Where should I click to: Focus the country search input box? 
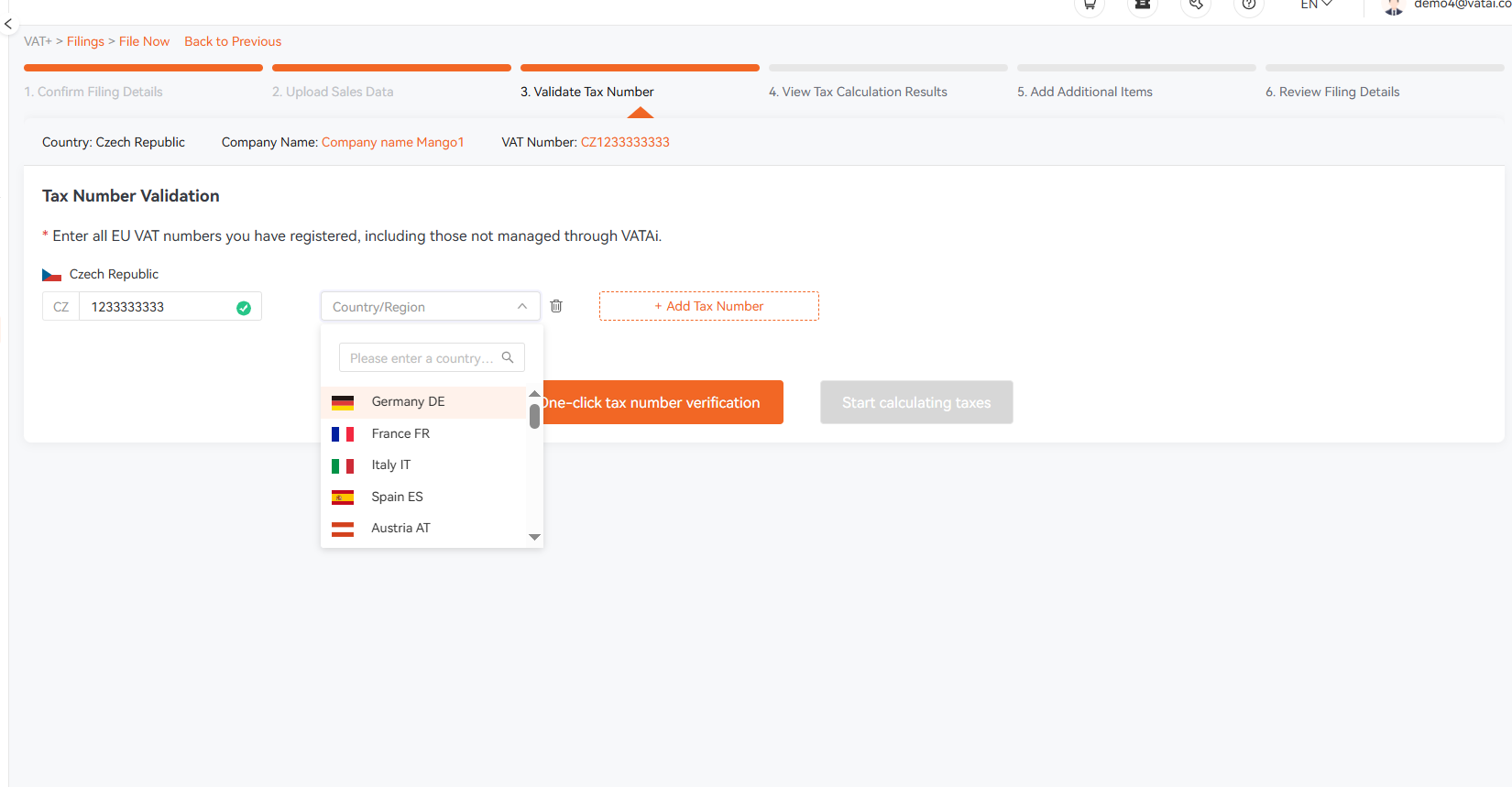click(x=432, y=357)
